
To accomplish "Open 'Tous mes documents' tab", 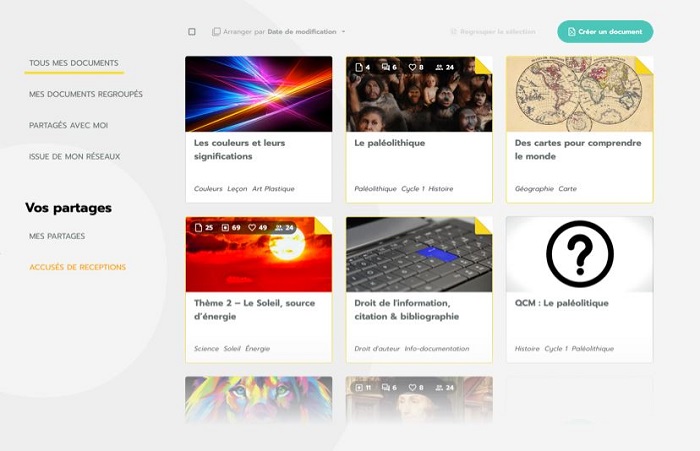I will point(74,63).
